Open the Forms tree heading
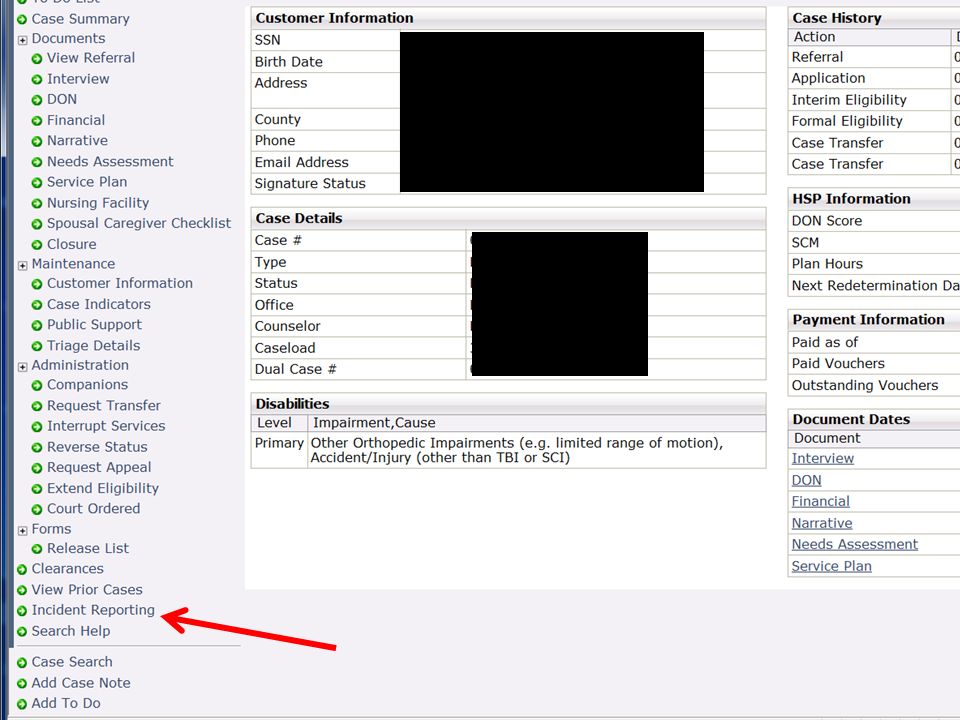The width and height of the screenshot is (960, 720). pos(51,529)
